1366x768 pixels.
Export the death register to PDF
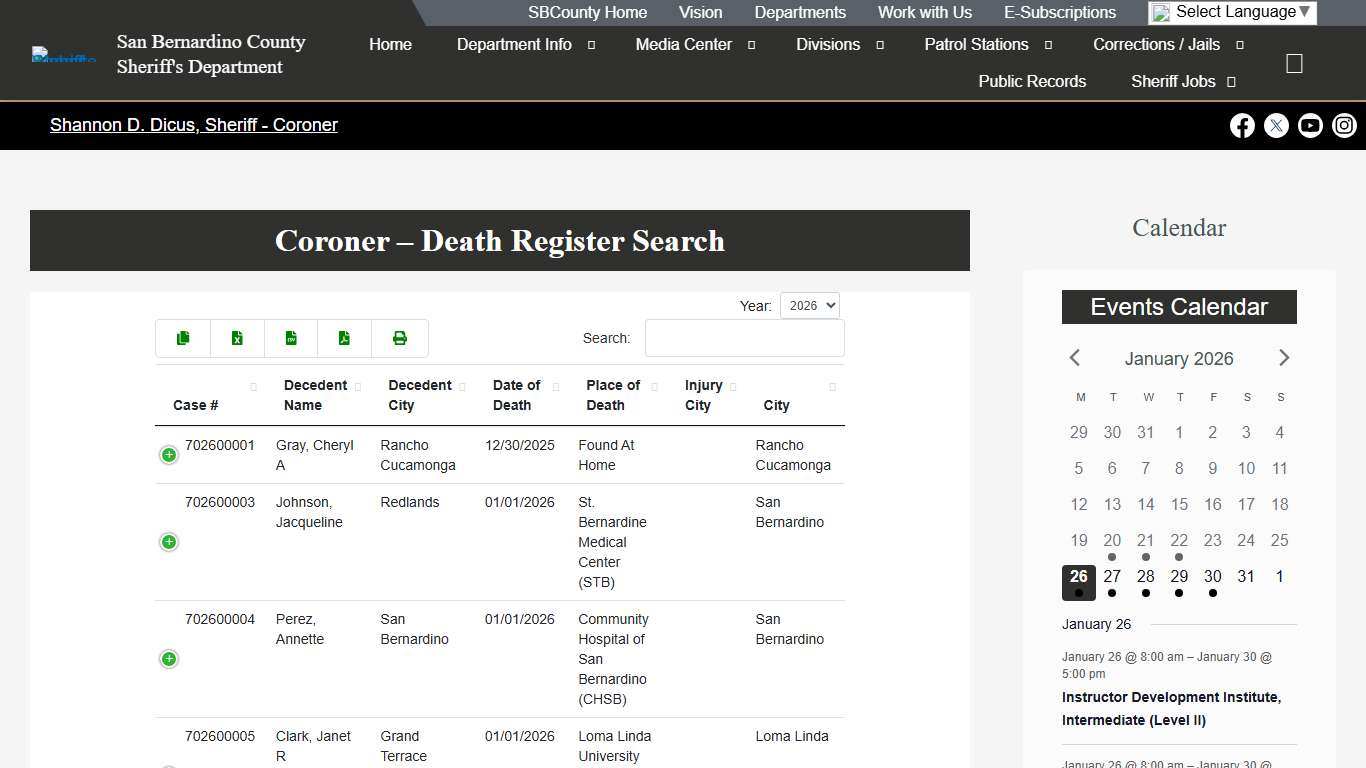point(345,338)
